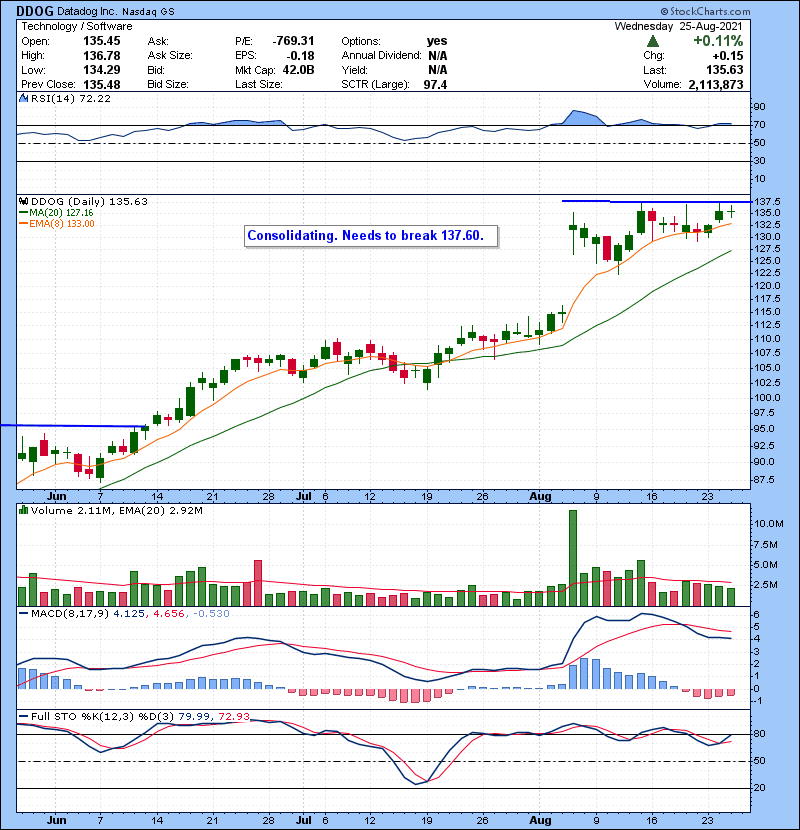The width and height of the screenshot is (800, 830).
Task: Click the +0.11% percent change value
Action: click(x=718, y=41)
